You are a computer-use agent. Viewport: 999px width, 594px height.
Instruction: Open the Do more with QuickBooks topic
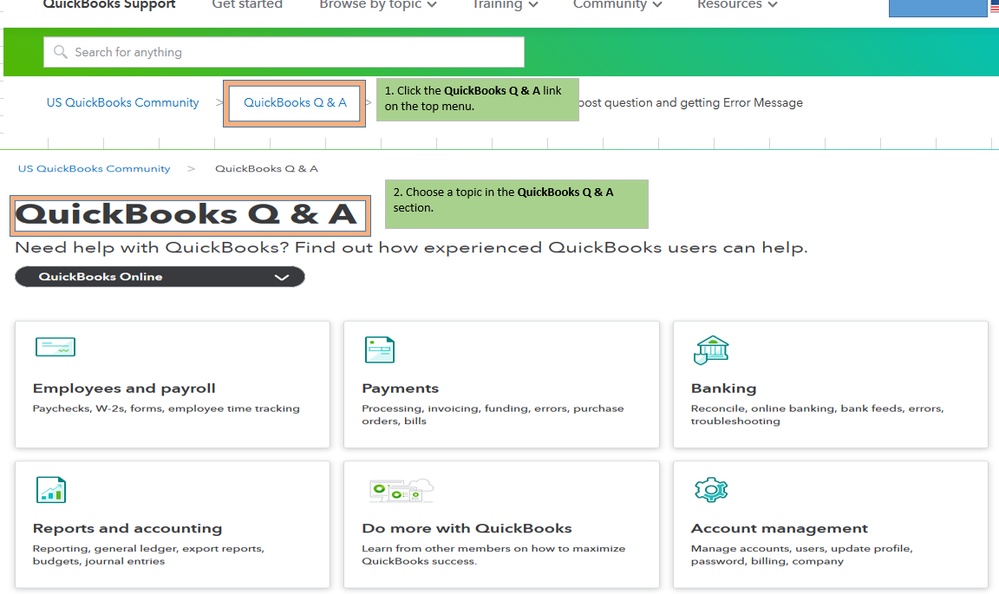pyautogui.click(x=501, y=525)
